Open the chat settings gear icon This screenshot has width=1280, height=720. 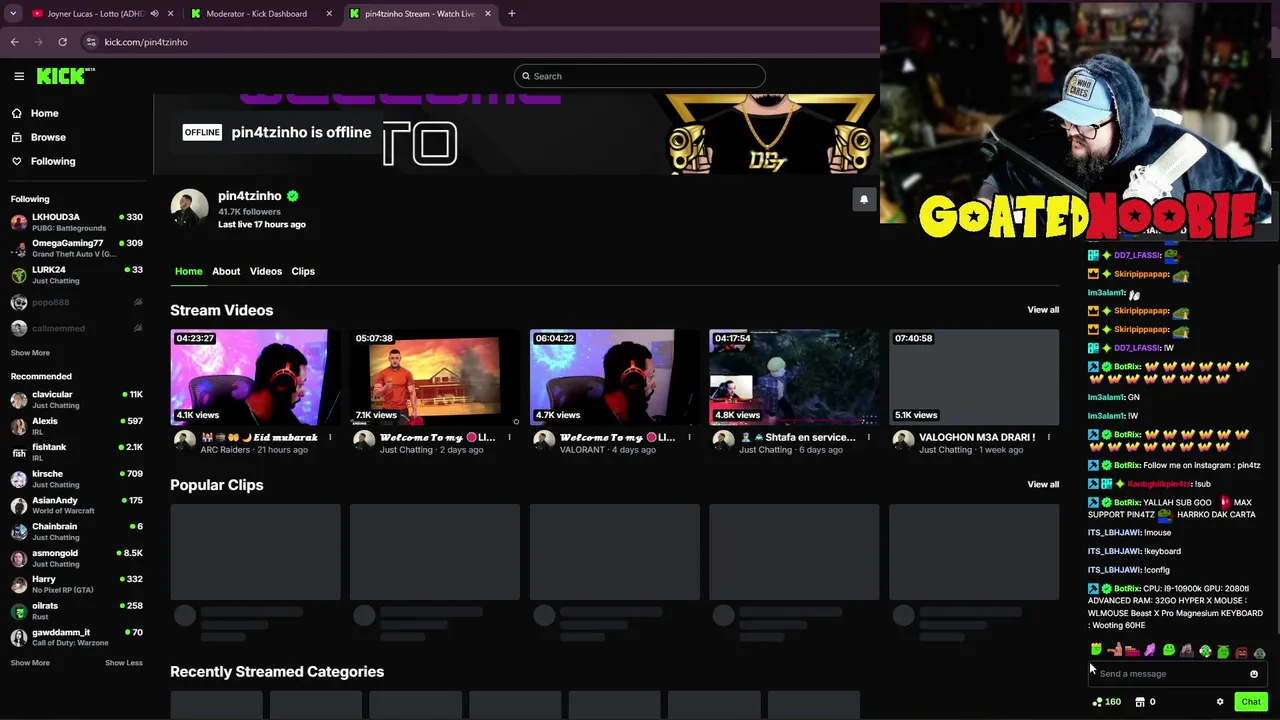pos(1220,702)
